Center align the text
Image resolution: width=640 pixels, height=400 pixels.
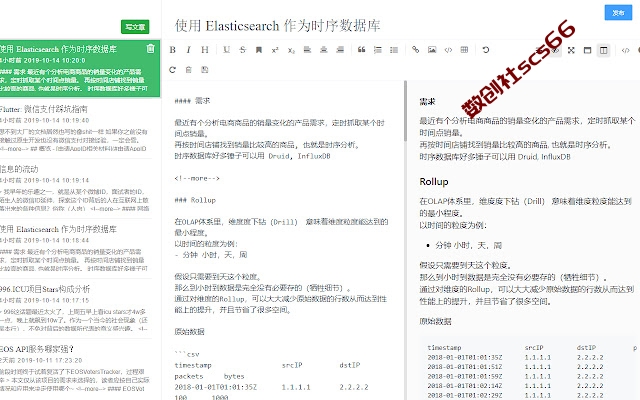(324, 50)
